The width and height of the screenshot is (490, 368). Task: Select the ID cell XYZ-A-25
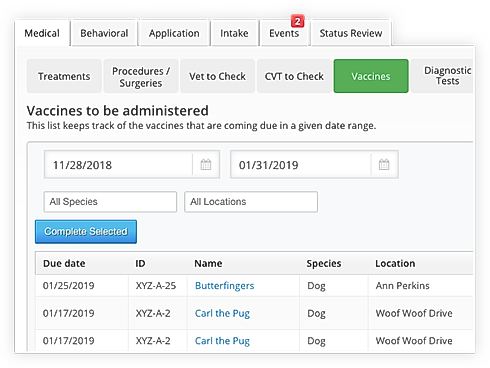click(156, 286)
